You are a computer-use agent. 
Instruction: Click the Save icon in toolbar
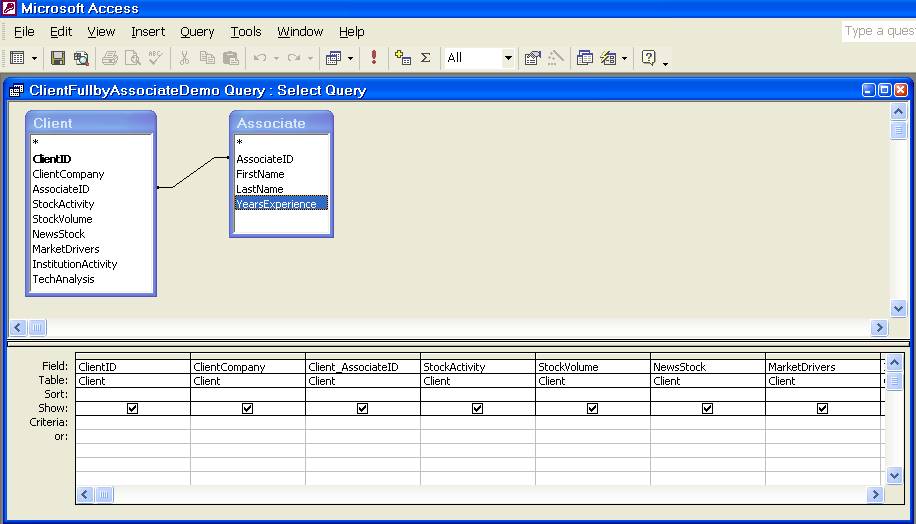(58, 58)
